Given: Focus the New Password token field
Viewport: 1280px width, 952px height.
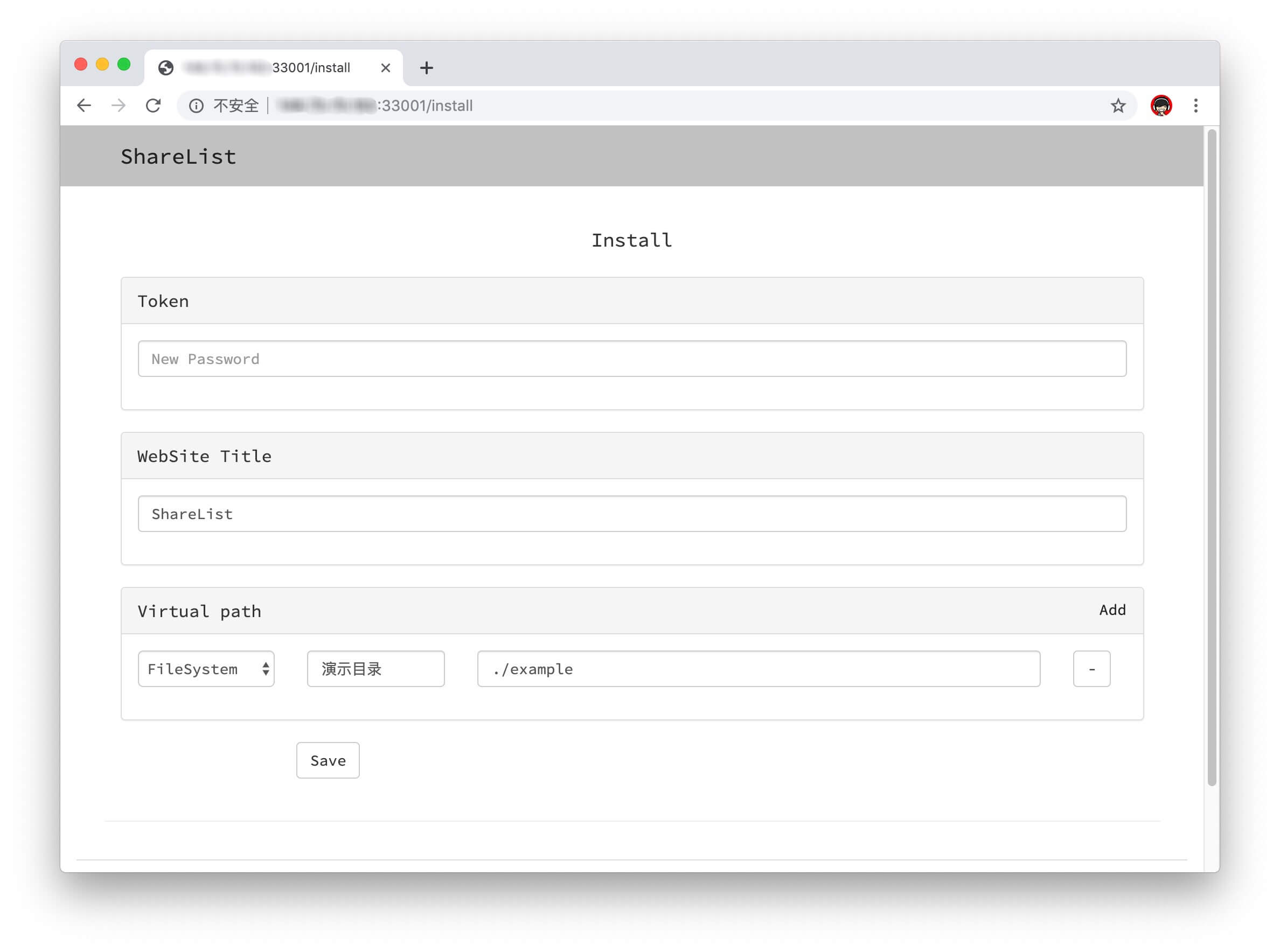Looking at the screenshot, I should (x=631, y=359).
